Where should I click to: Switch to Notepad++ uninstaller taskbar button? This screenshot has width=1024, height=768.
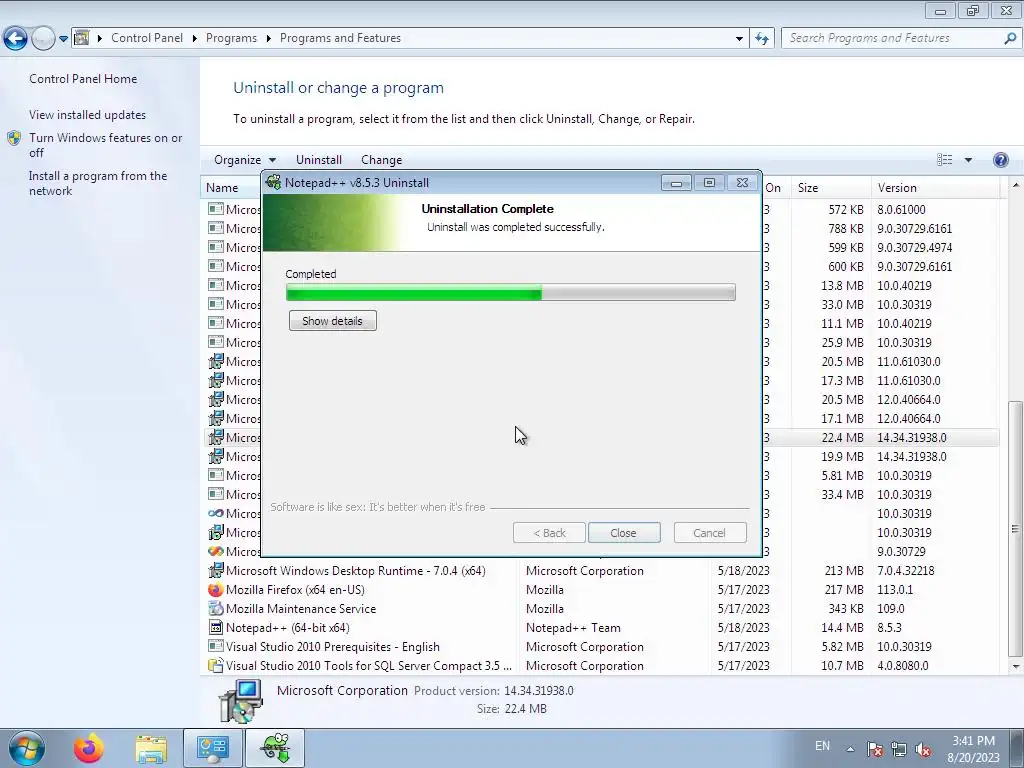[x=275, y=748]
